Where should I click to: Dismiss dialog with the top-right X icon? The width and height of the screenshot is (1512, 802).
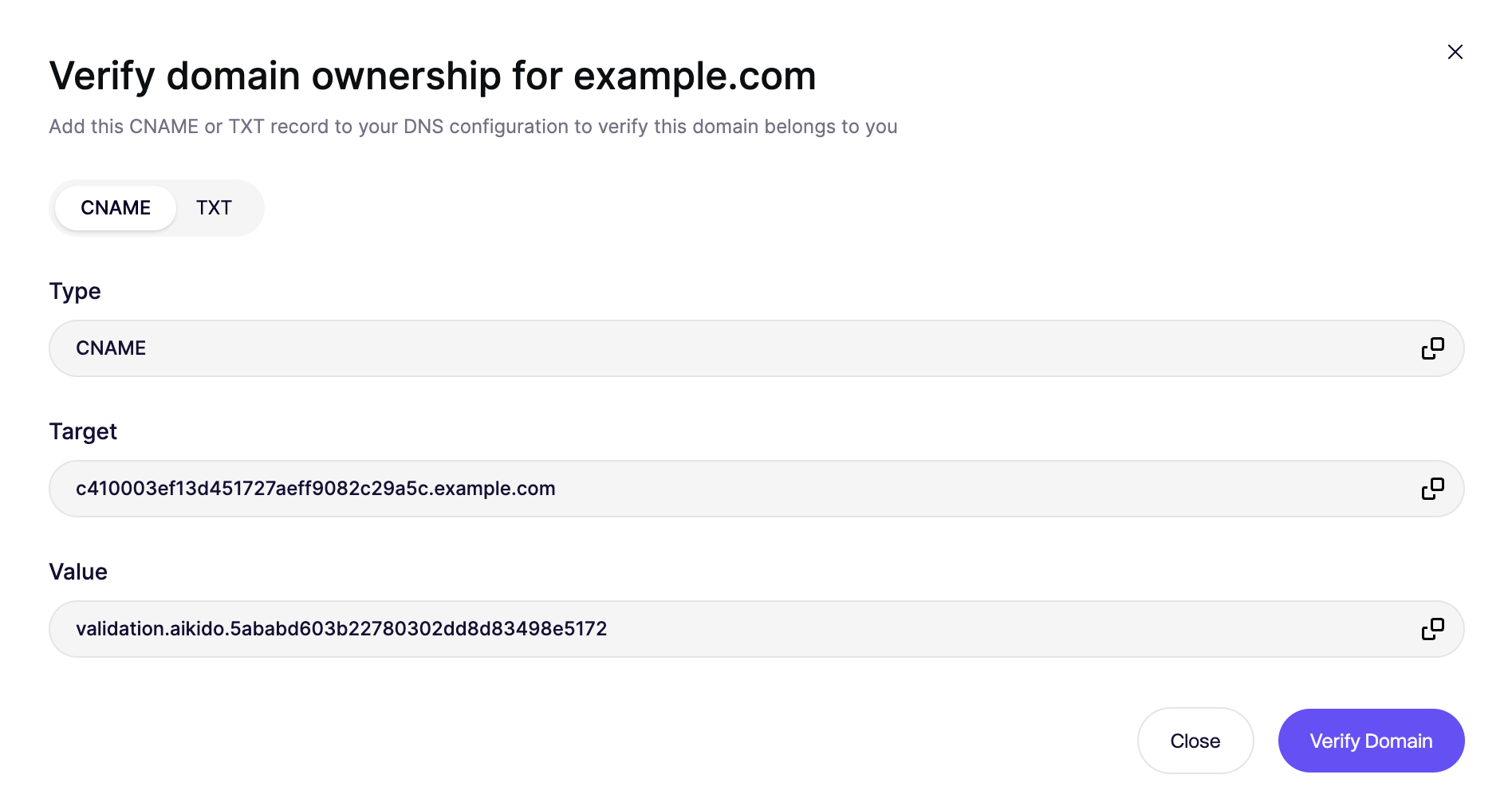point(1455,52)
